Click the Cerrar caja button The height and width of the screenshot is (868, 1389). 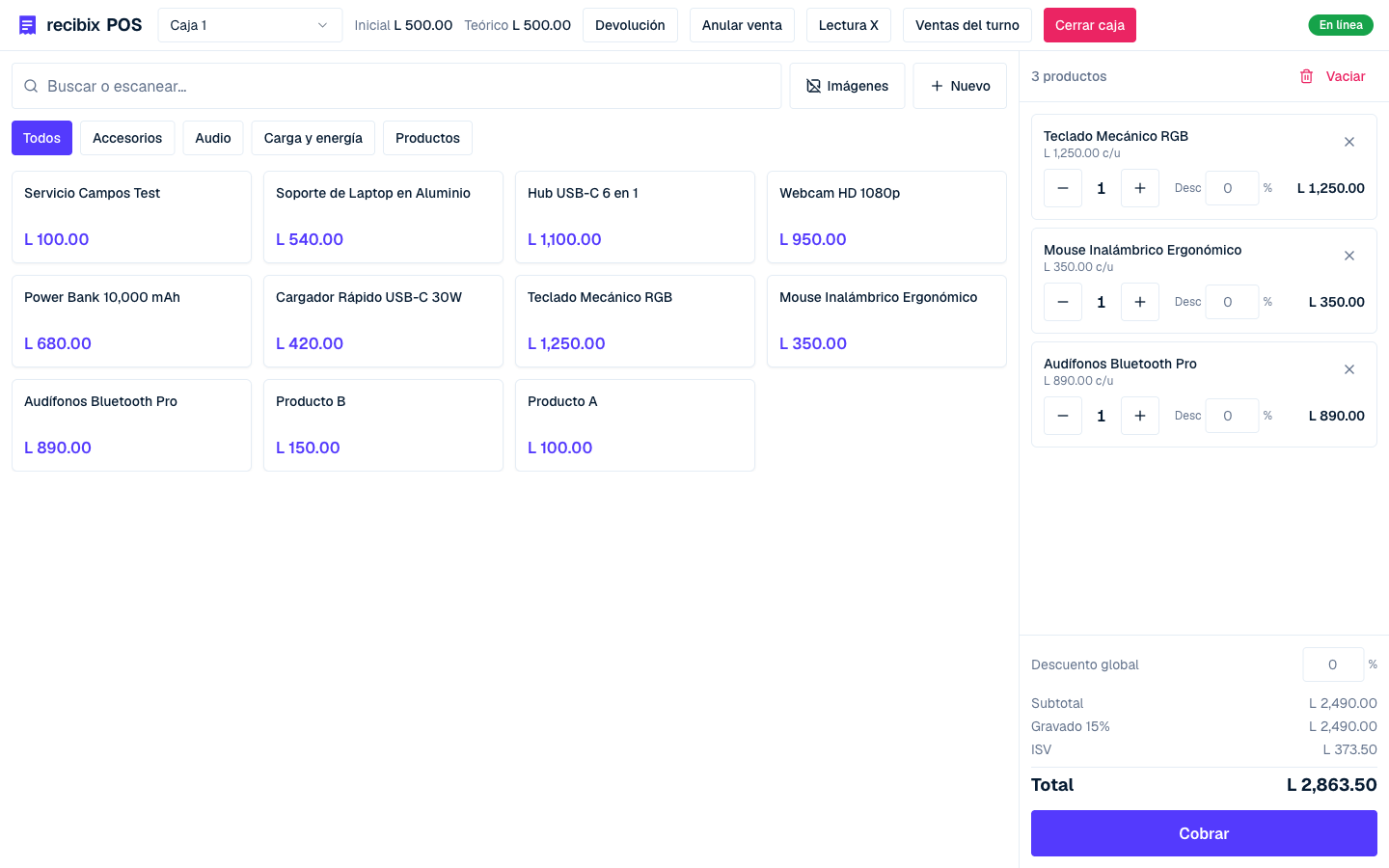pos(1090,25)
